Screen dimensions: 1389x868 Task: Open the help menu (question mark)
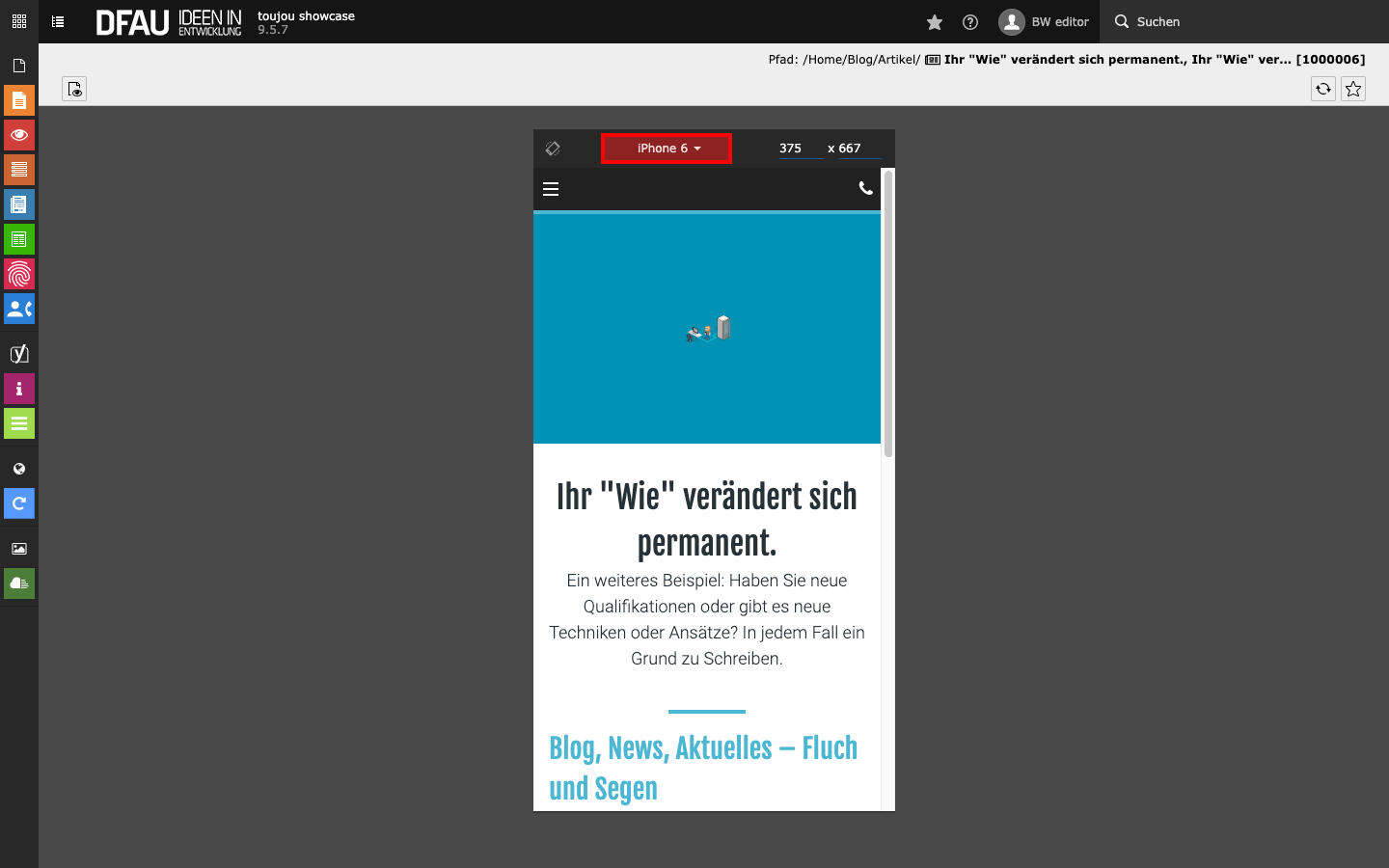(x=970, y=21)
